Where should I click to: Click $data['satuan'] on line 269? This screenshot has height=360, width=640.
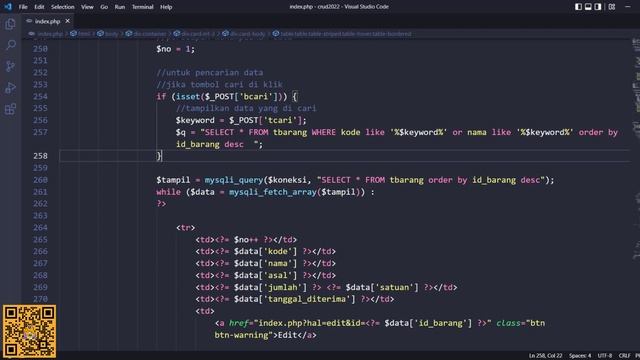point(382,287)
